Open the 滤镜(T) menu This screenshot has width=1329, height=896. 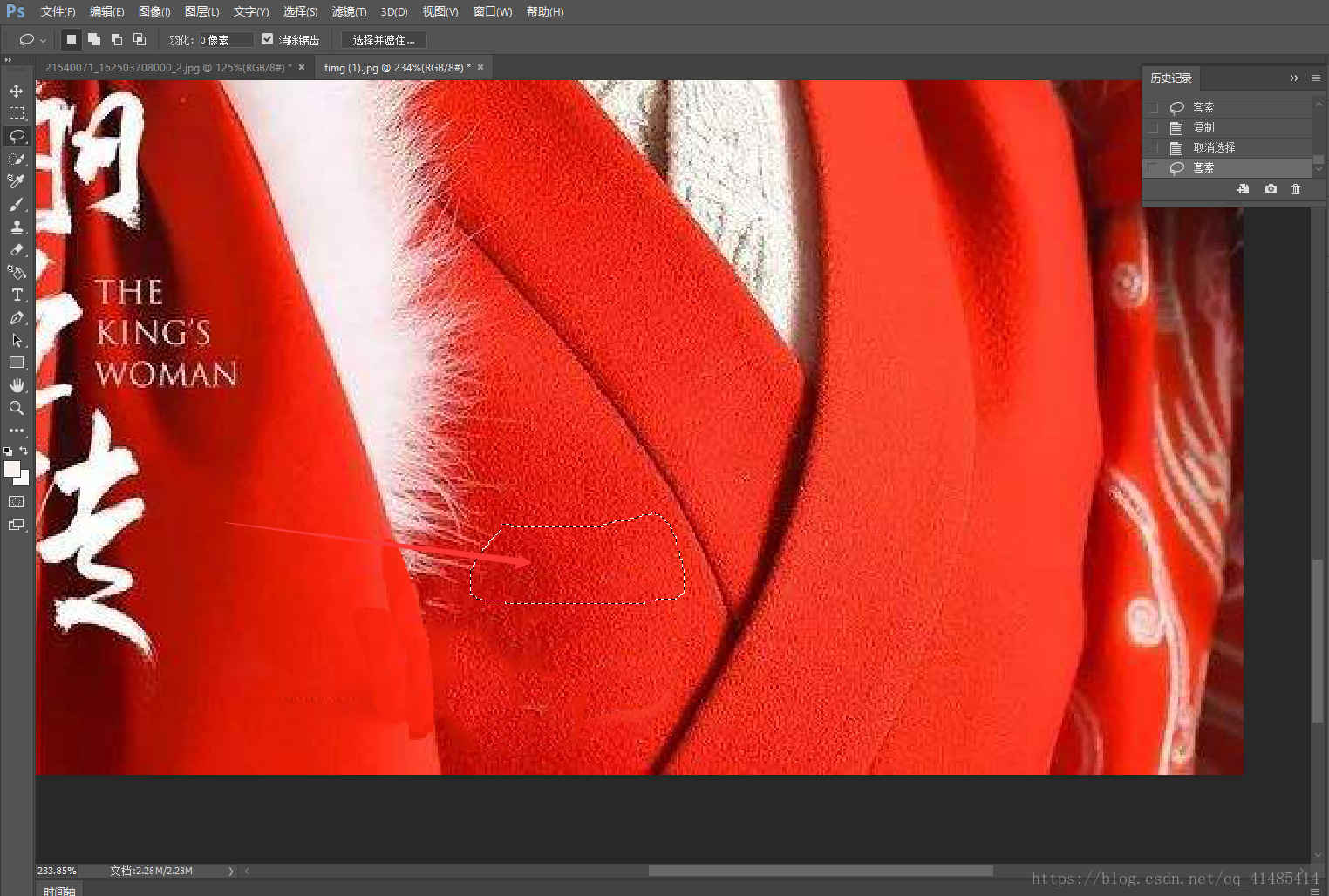click(349, 12)
